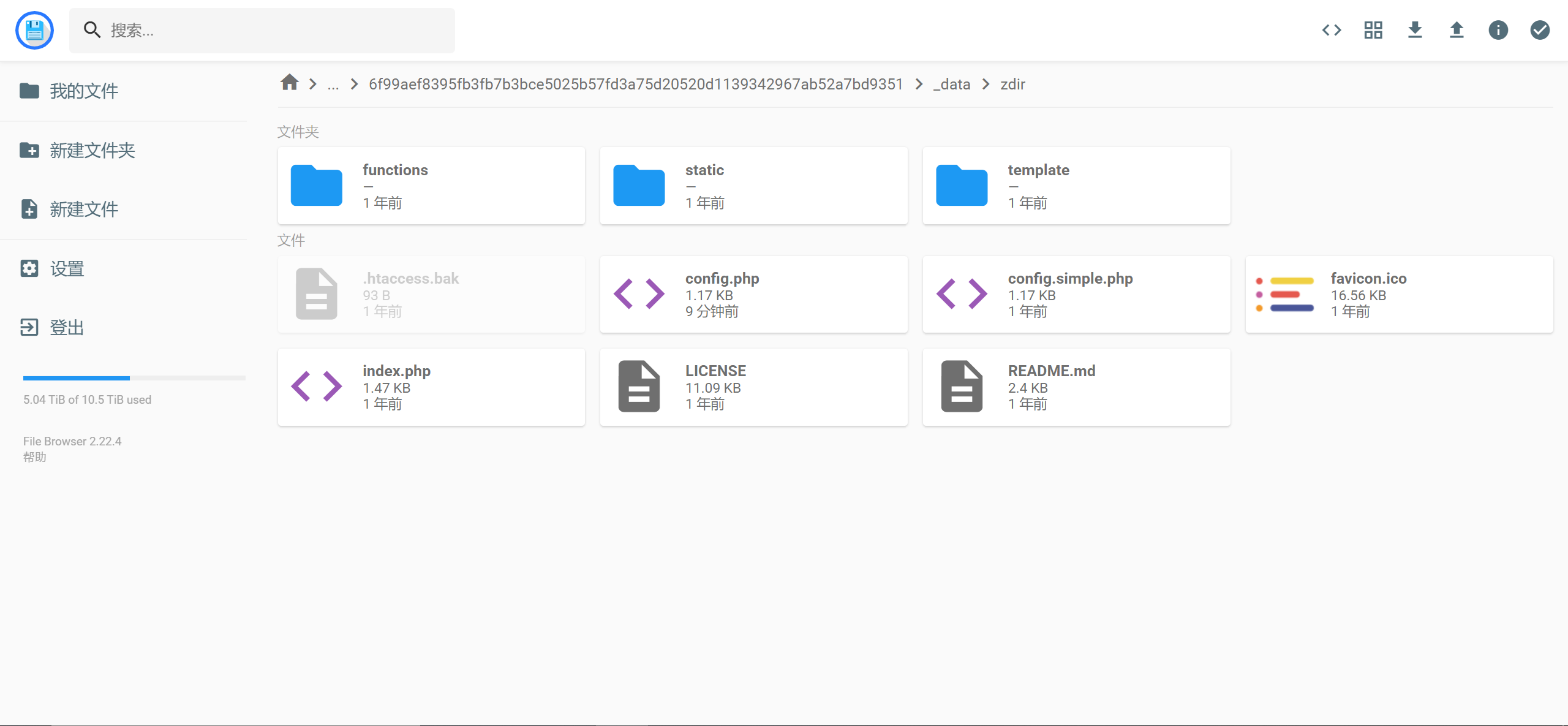1568x726 pixels.
Task: Open the config.php file
Action: coord(753,295)
